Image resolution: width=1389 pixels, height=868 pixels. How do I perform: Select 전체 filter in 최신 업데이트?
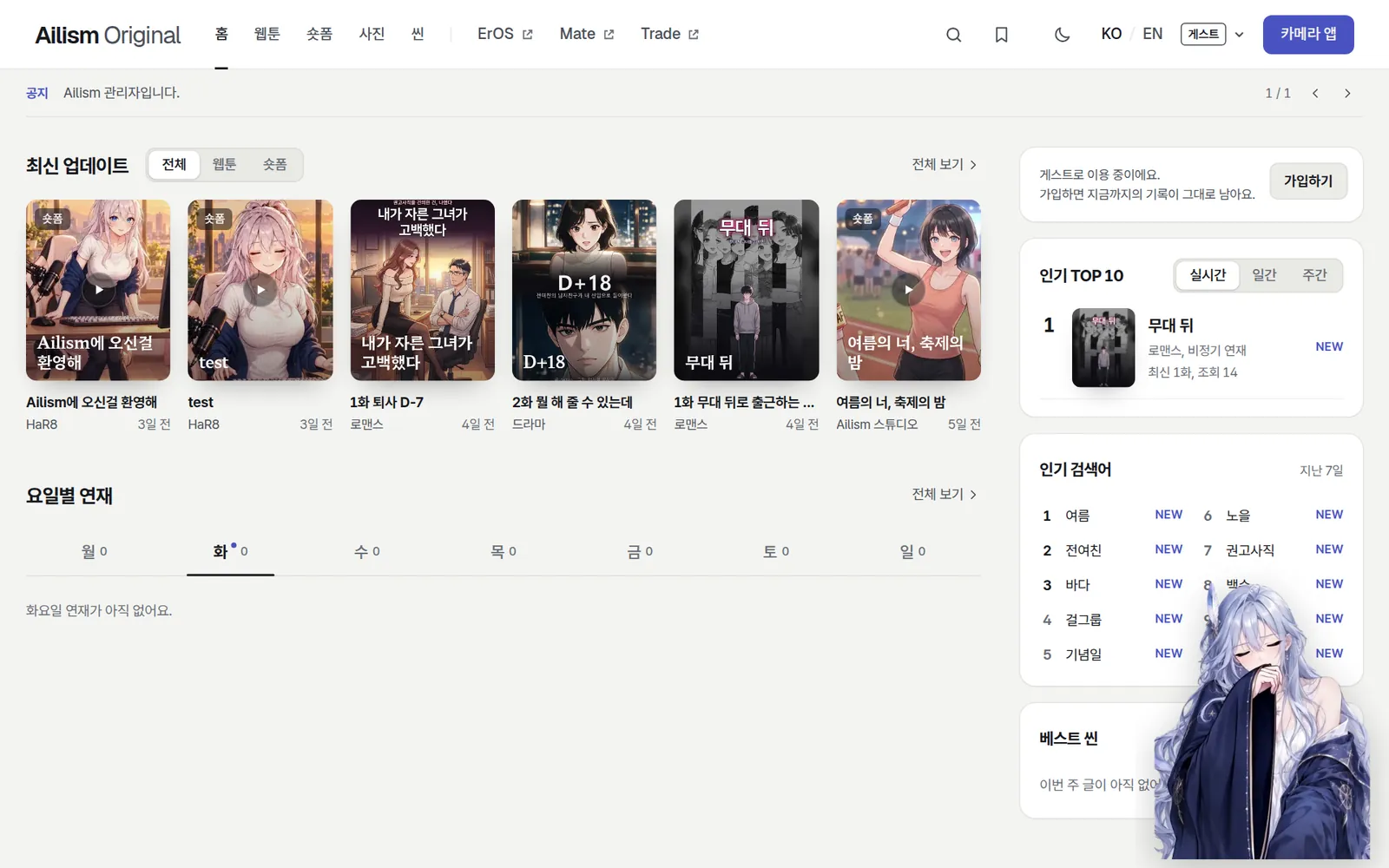click(x=174, y=164)
